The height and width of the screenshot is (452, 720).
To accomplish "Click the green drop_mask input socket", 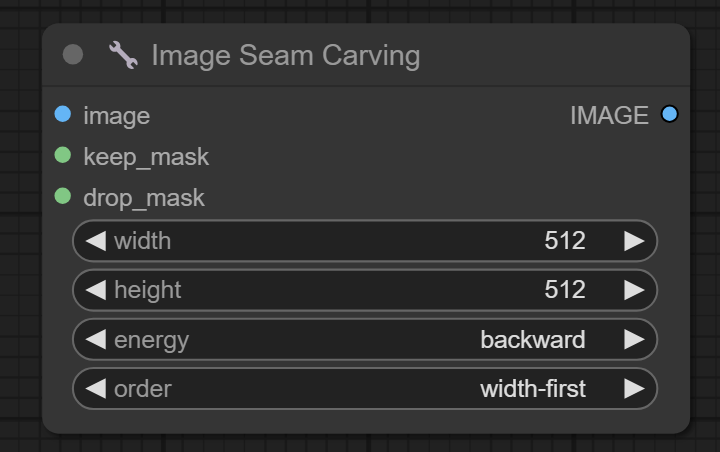I will [x=63, y=197].
